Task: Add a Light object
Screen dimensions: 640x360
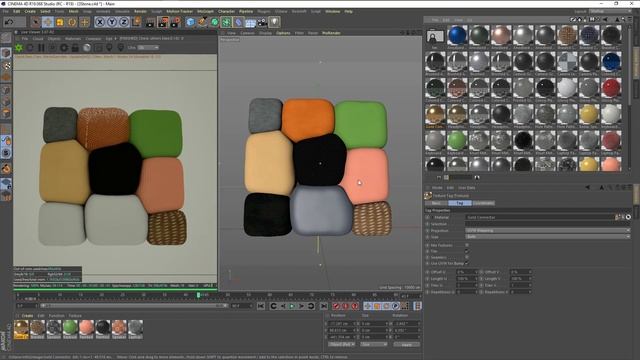Action: point(274,22)
